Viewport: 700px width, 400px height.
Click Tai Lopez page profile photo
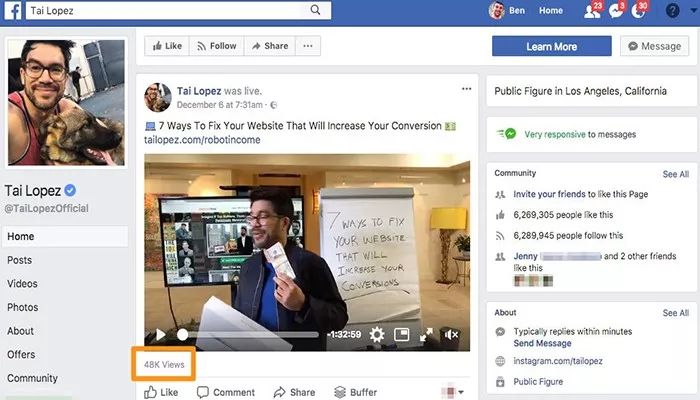coord(66,102)
